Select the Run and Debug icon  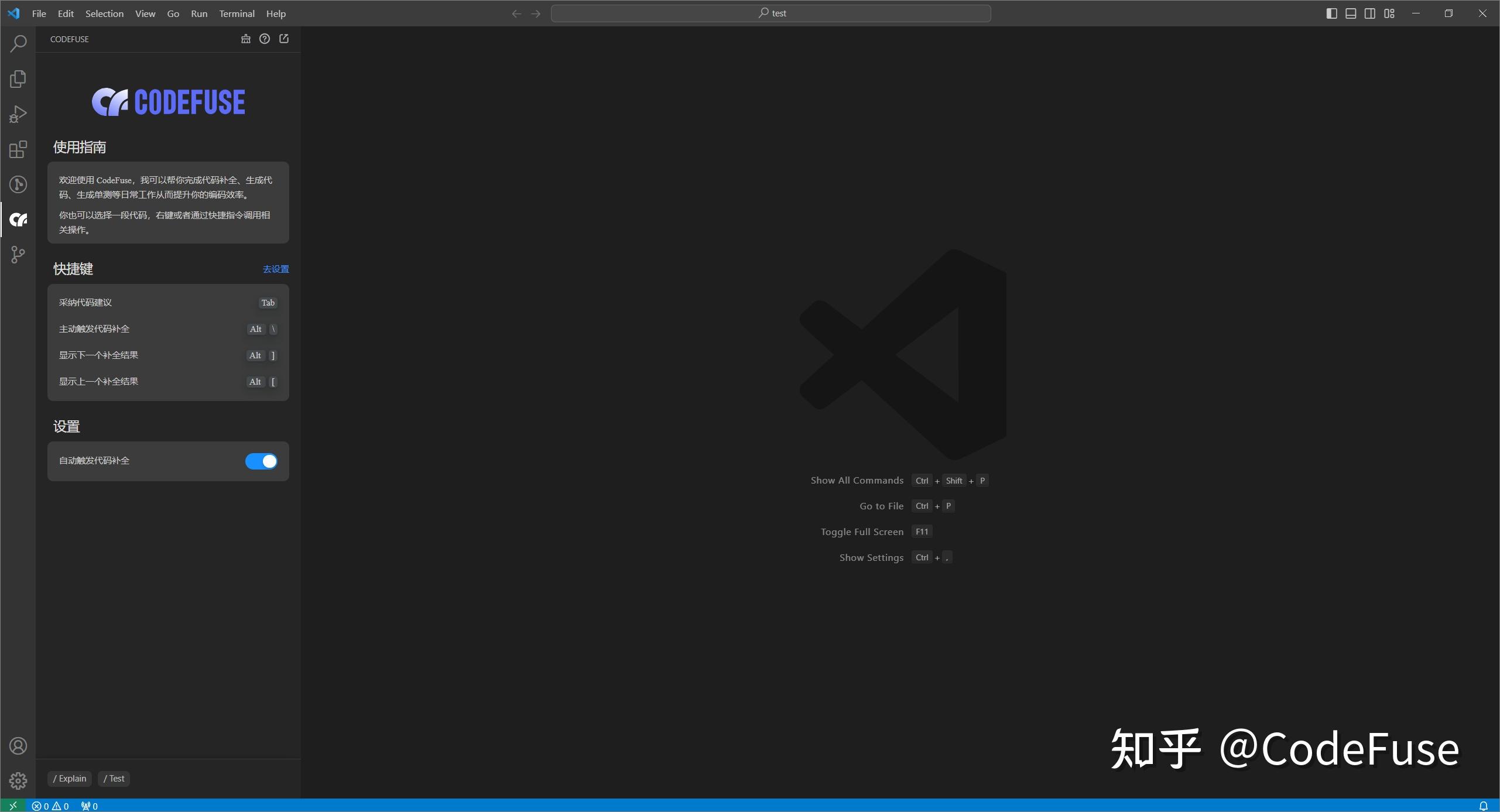[18, 114]
